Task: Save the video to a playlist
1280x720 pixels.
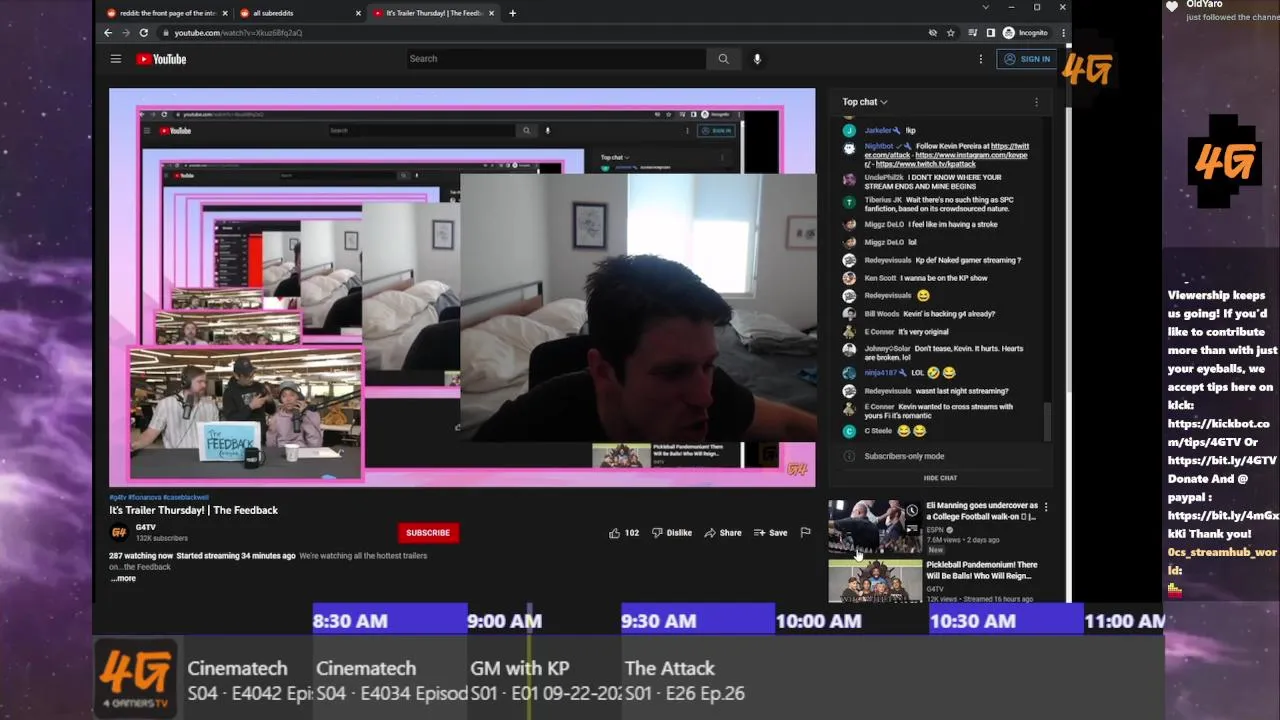Action: (x=771, y=533)
